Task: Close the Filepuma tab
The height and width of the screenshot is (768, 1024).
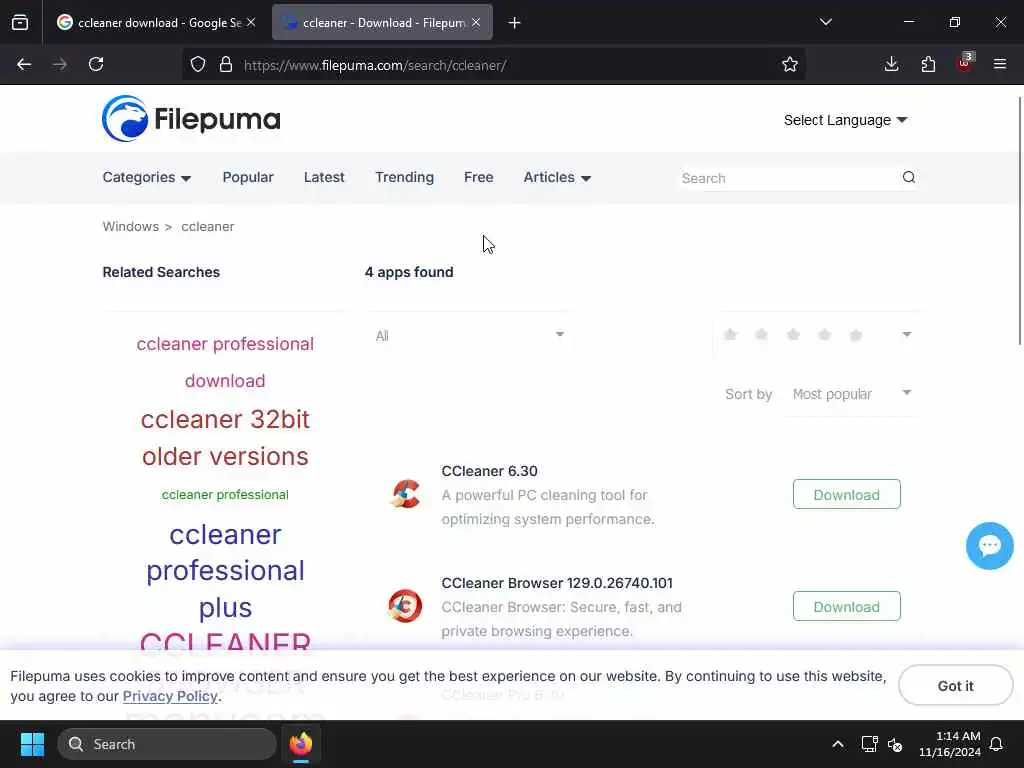Action: [476, 22]
